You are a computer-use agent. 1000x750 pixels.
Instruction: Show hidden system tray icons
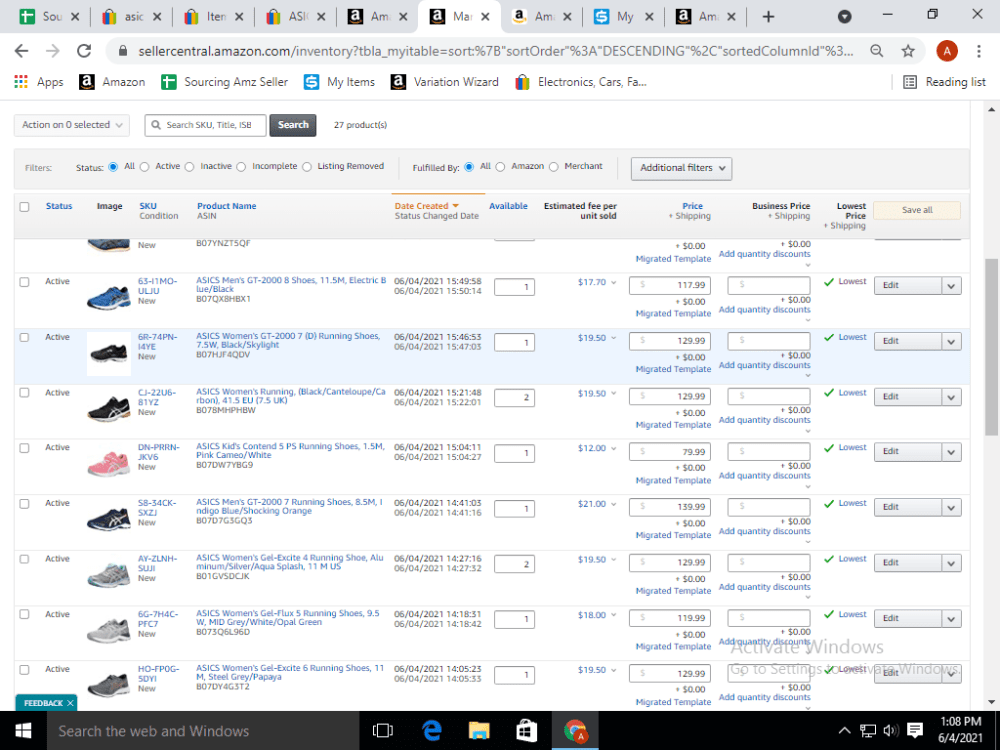click(x=844, y=731)
